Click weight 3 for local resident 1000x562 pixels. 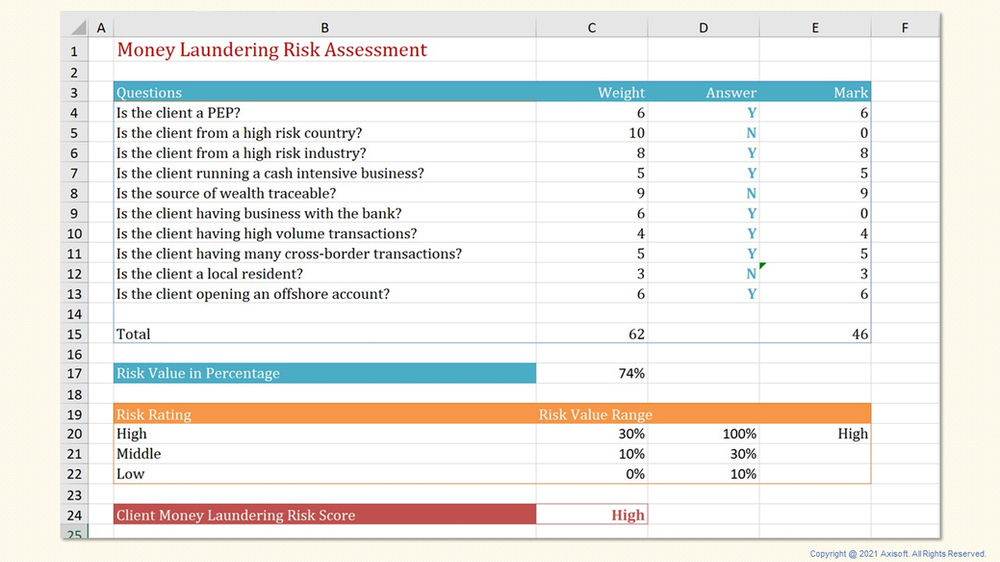pos(592,274)
